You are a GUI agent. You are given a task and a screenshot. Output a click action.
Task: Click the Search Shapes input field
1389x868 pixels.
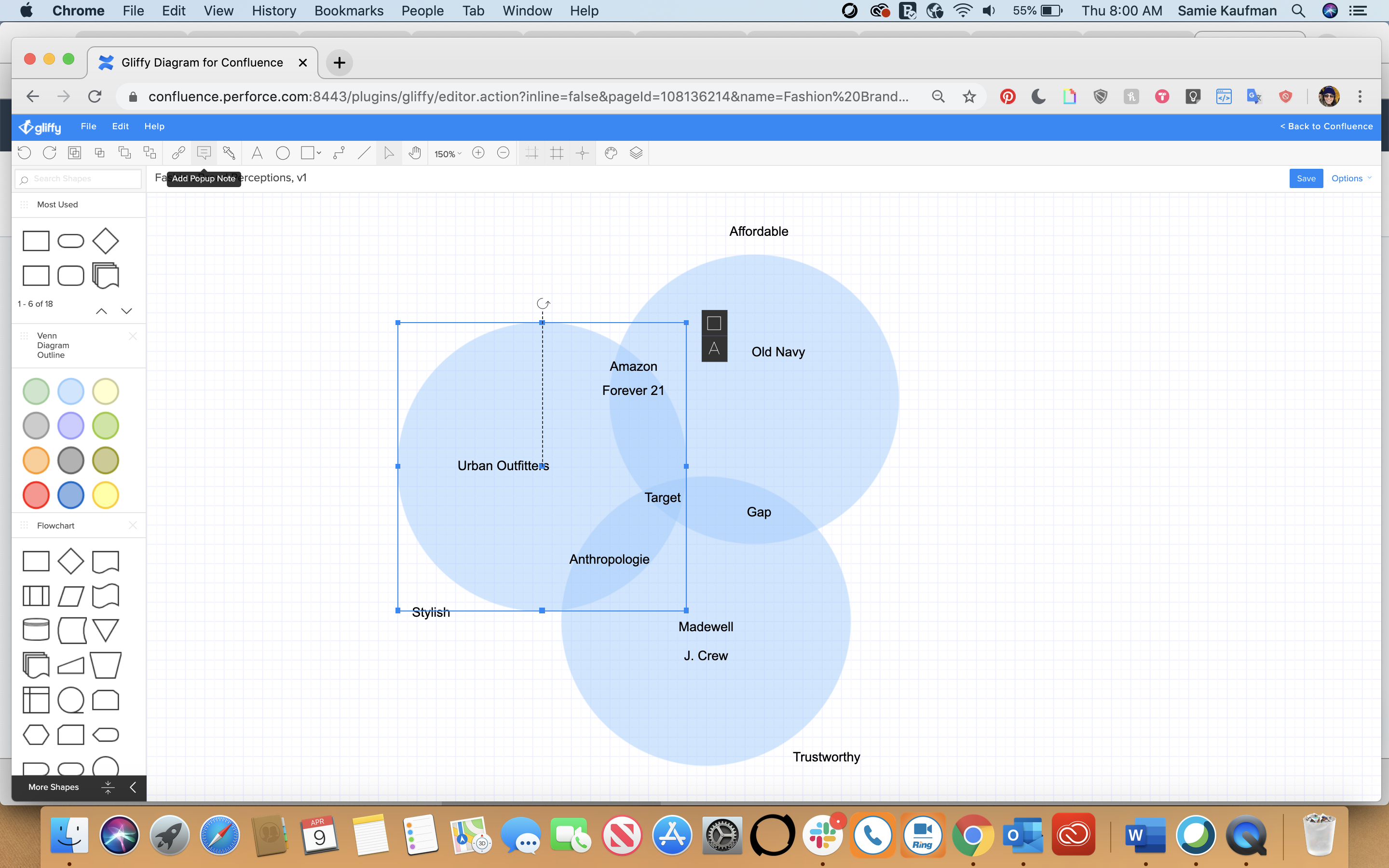coord(78,178)
